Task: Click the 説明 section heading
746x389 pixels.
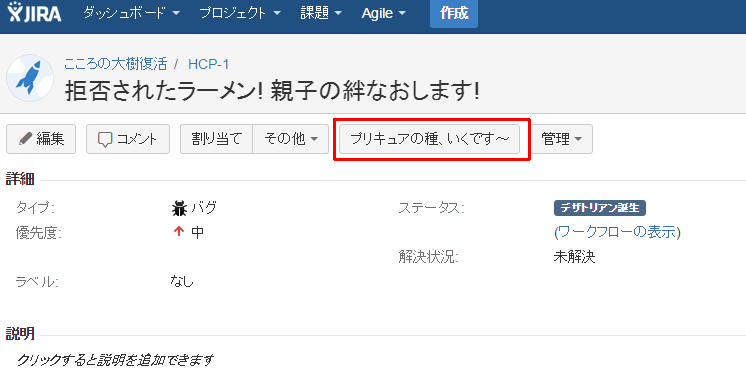Action: coord(20,334)
